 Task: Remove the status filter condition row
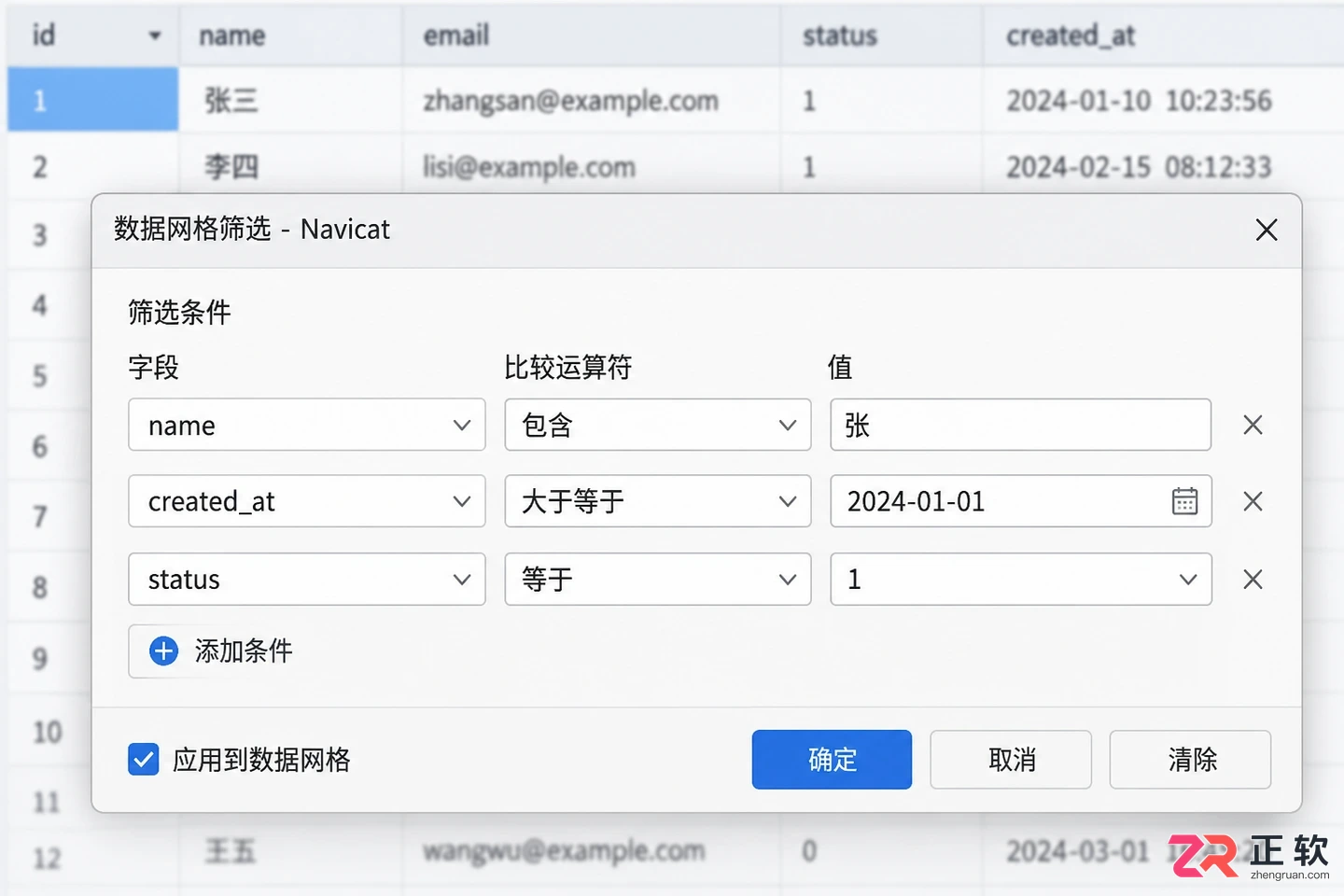tap(1253, 580)
